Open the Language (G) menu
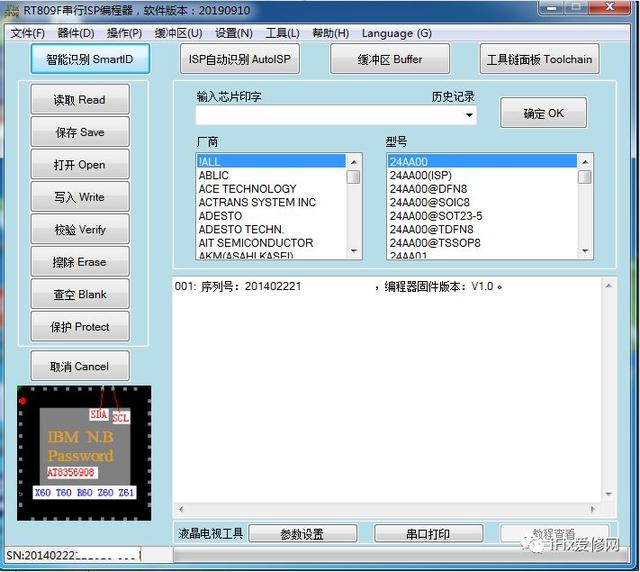Screen dimensions: 640x572 coord(397,33)
